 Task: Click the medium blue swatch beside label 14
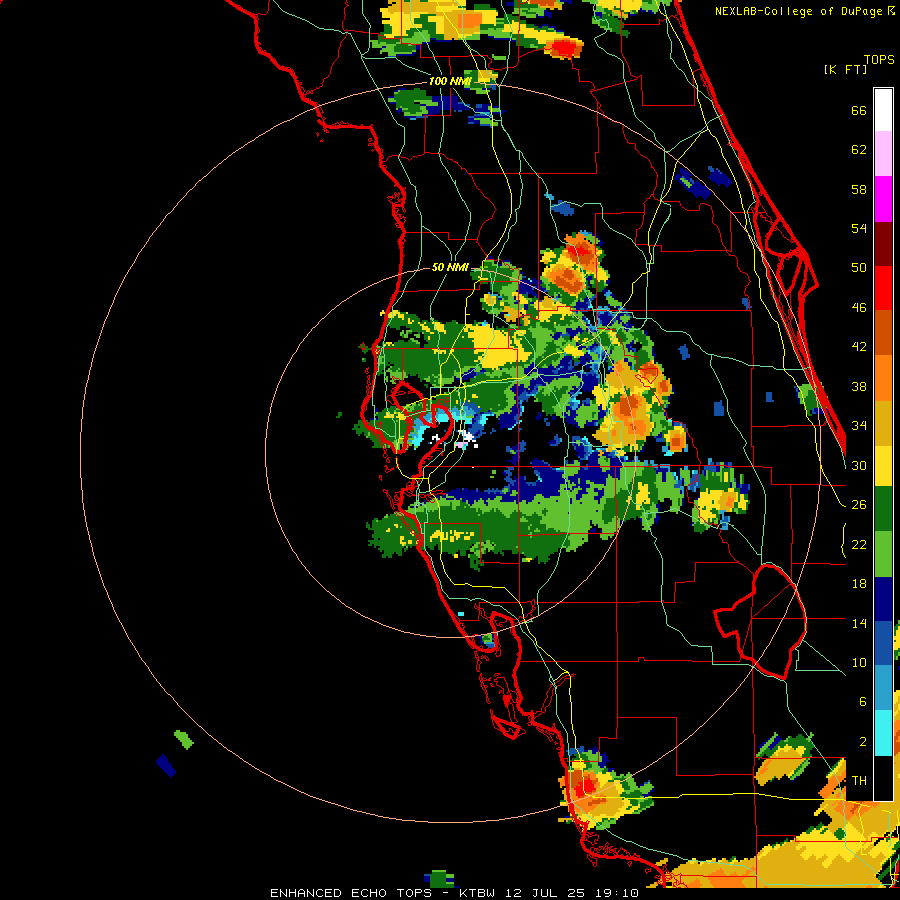(883, 642)
